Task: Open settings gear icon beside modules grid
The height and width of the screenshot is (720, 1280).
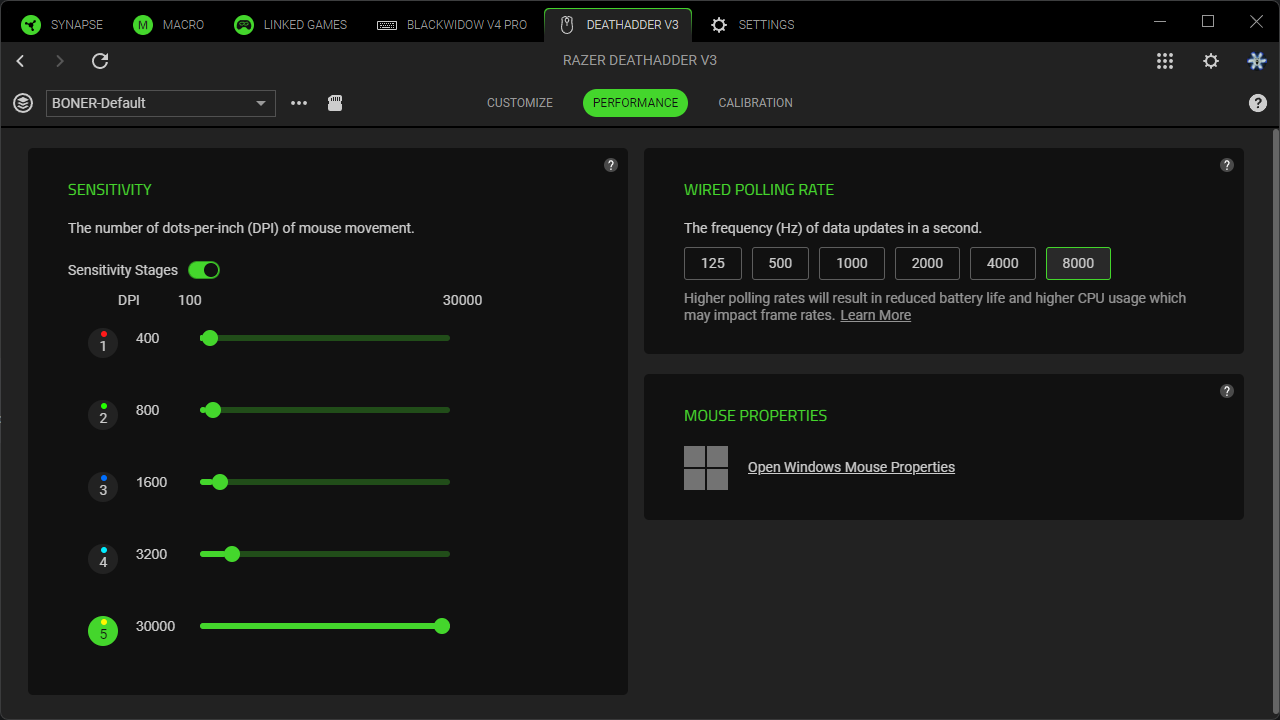Action: click(1211, 61)
